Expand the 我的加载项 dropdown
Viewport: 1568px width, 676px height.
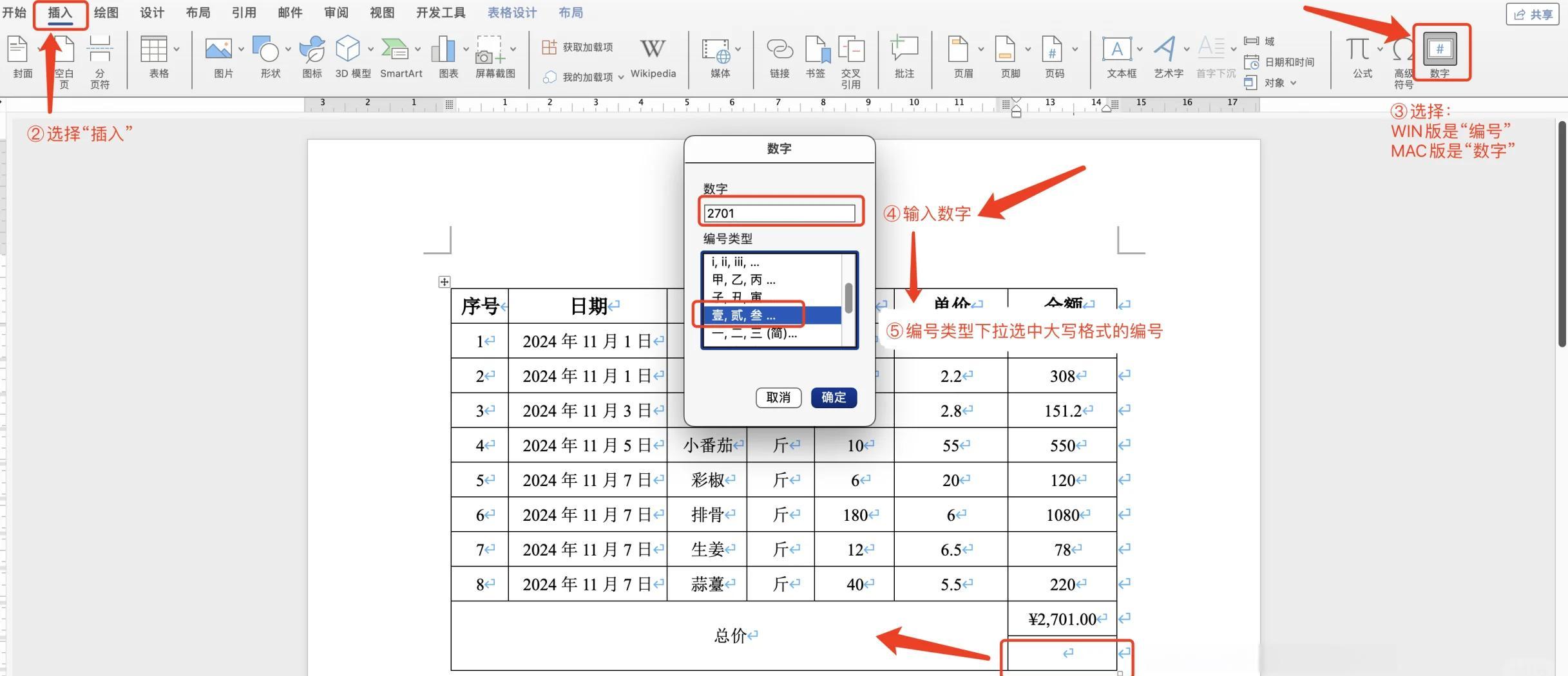click(x=621, y=77)
